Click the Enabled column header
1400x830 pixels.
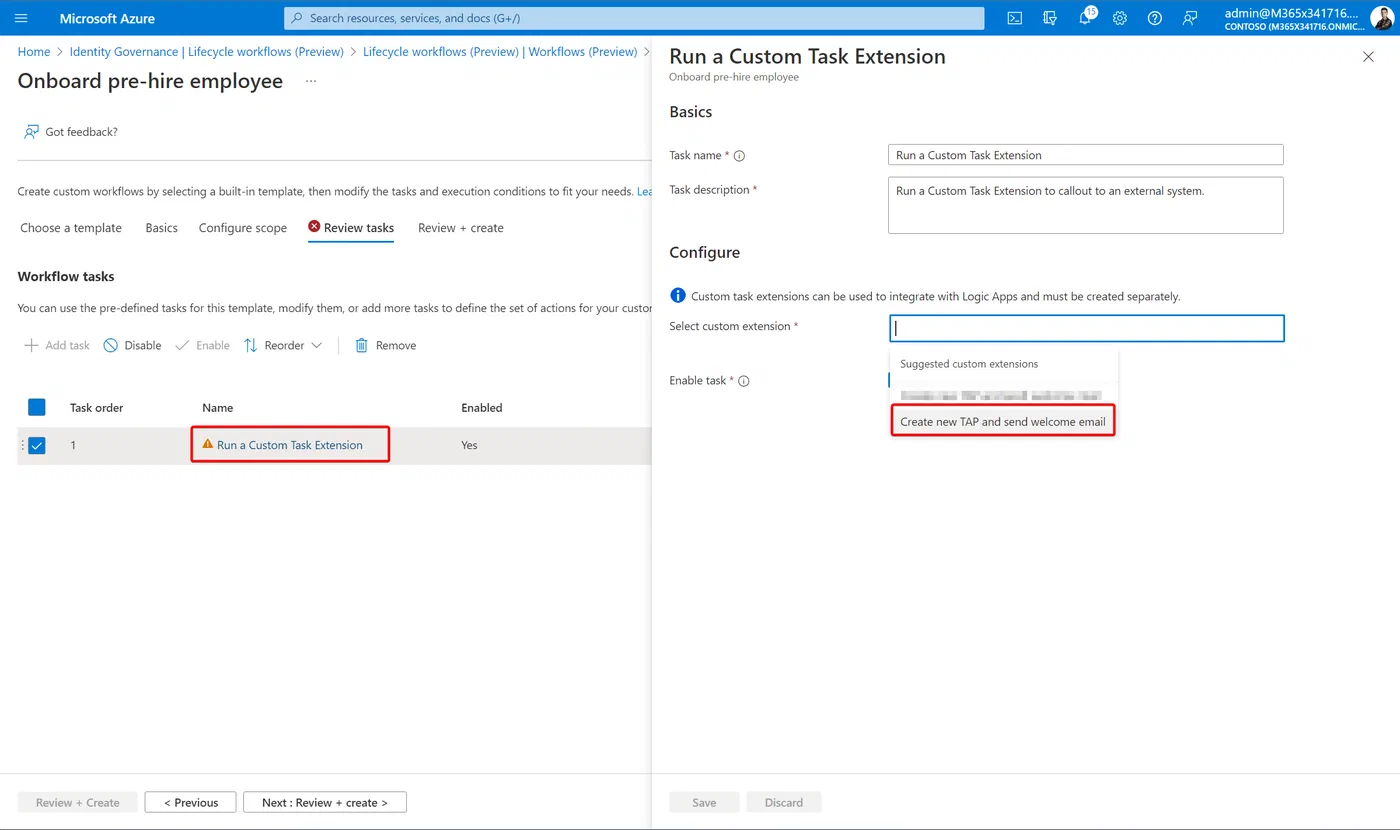pos(482,408)
